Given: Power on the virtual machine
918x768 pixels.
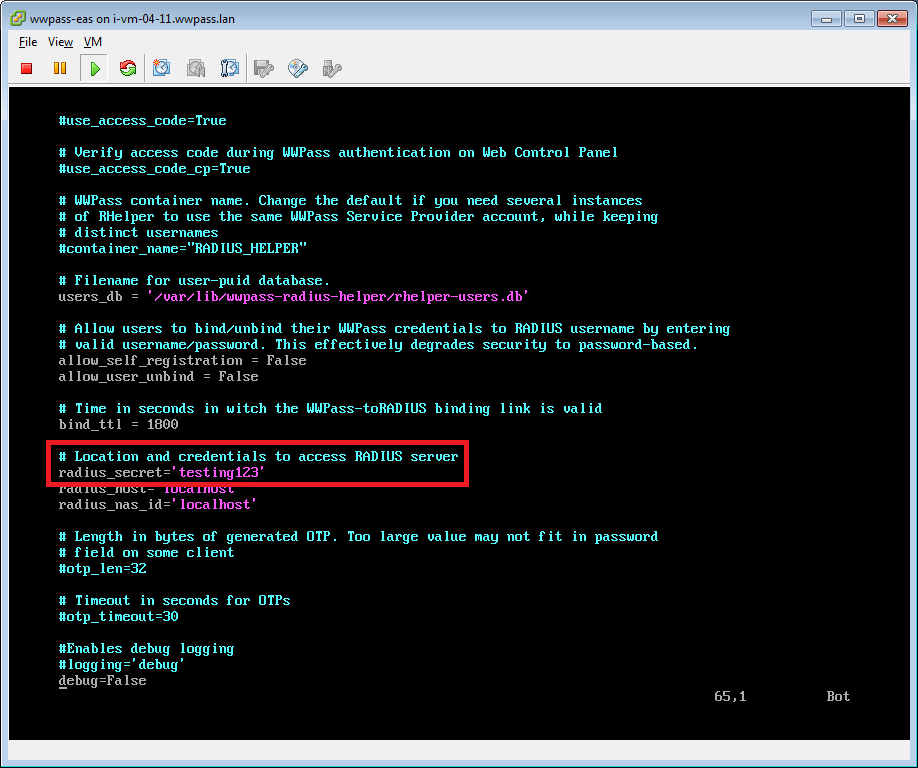Looking at the screenshot, I should pos(94,68).
